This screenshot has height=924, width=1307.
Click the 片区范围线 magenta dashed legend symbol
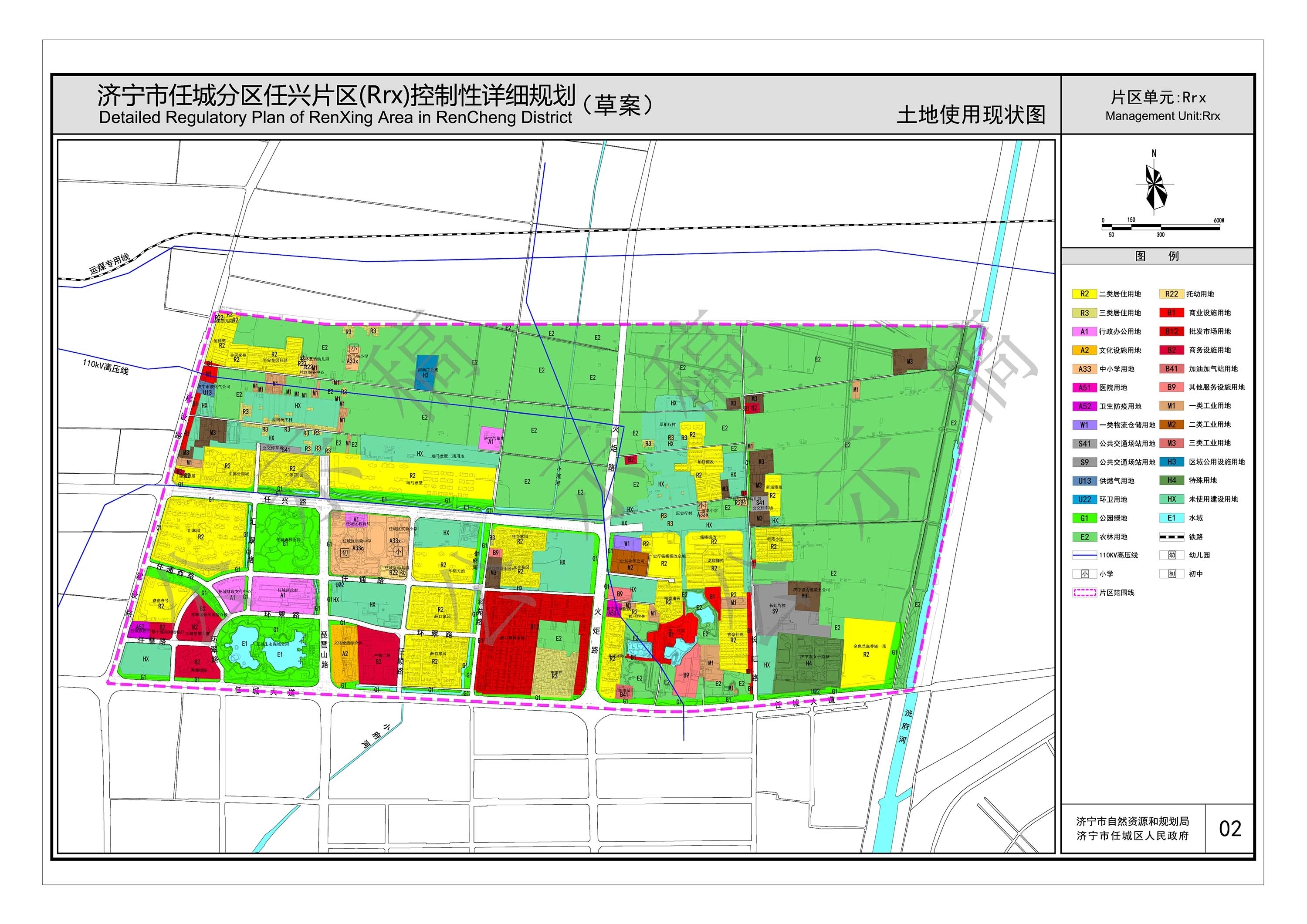1085,593
